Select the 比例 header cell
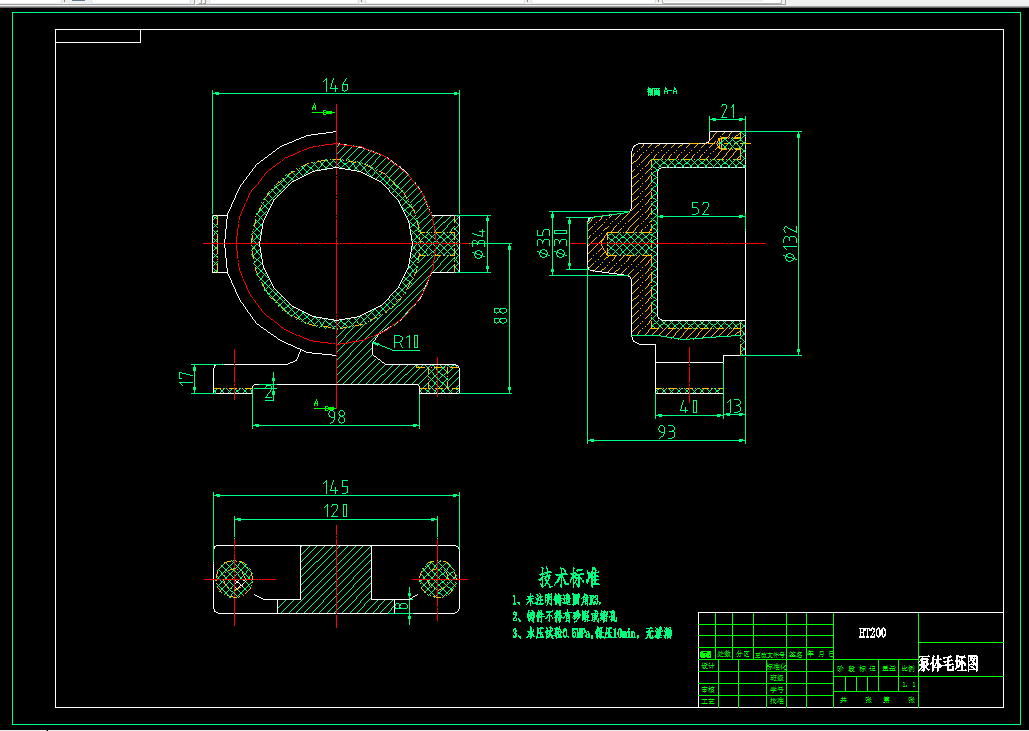Image resolution: width=1029 pixels, height=731 pixels. pos(908,668)
